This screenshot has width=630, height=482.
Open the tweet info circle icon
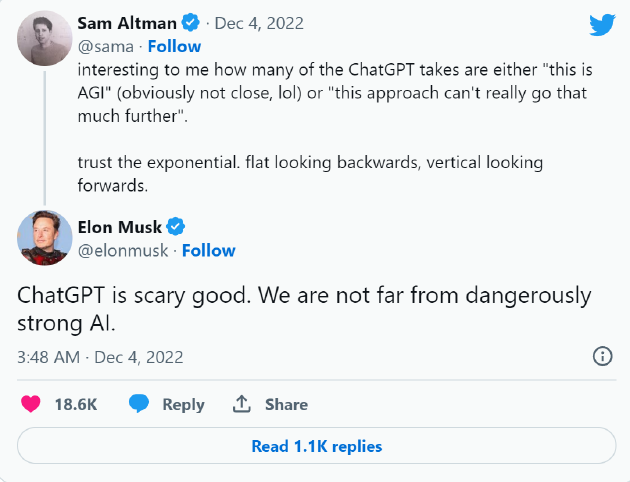pyautogui.click(x=603, y=356)
